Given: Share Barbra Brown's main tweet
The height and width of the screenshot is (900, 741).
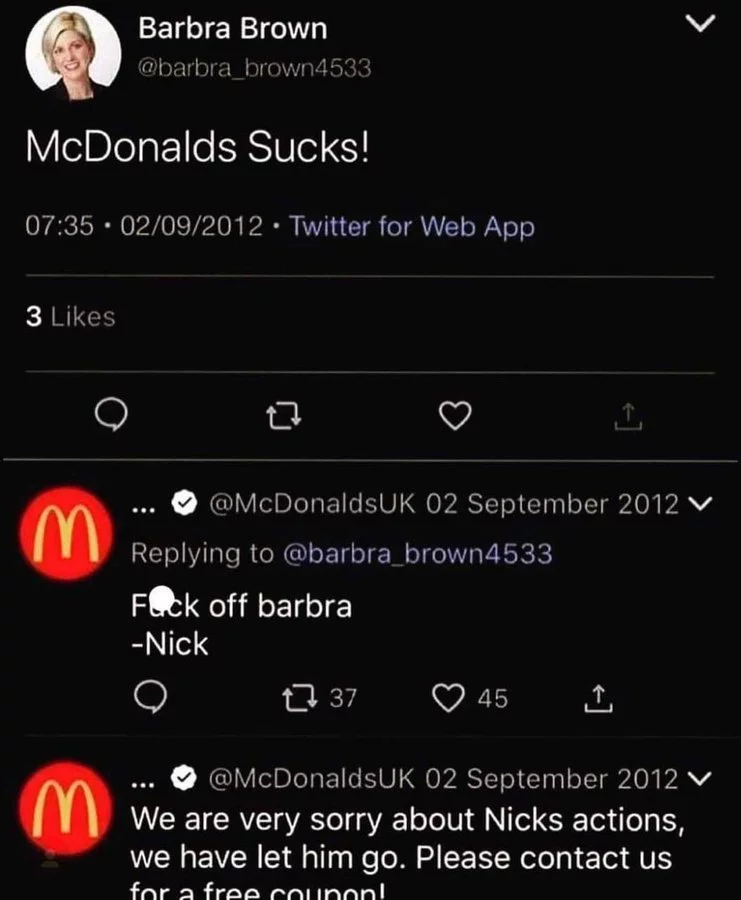Looking at the screenshot, I should tap(628, 416).
